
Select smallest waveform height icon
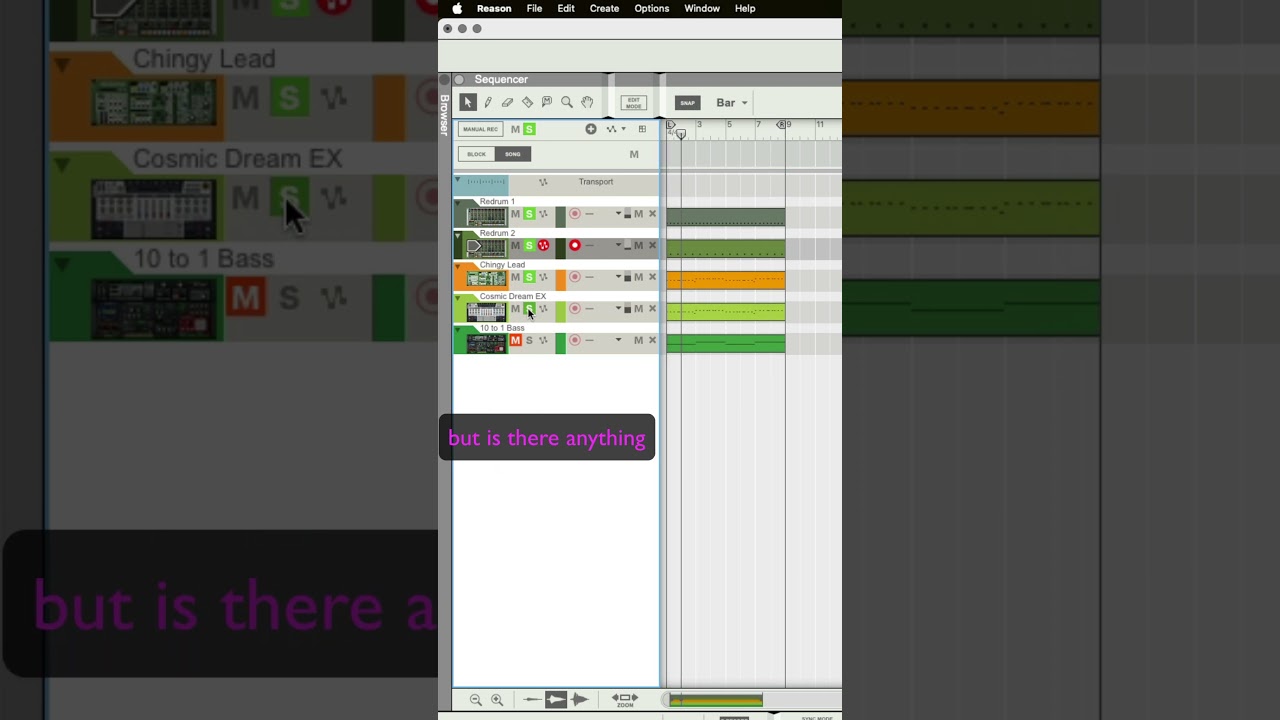point(533,700)
